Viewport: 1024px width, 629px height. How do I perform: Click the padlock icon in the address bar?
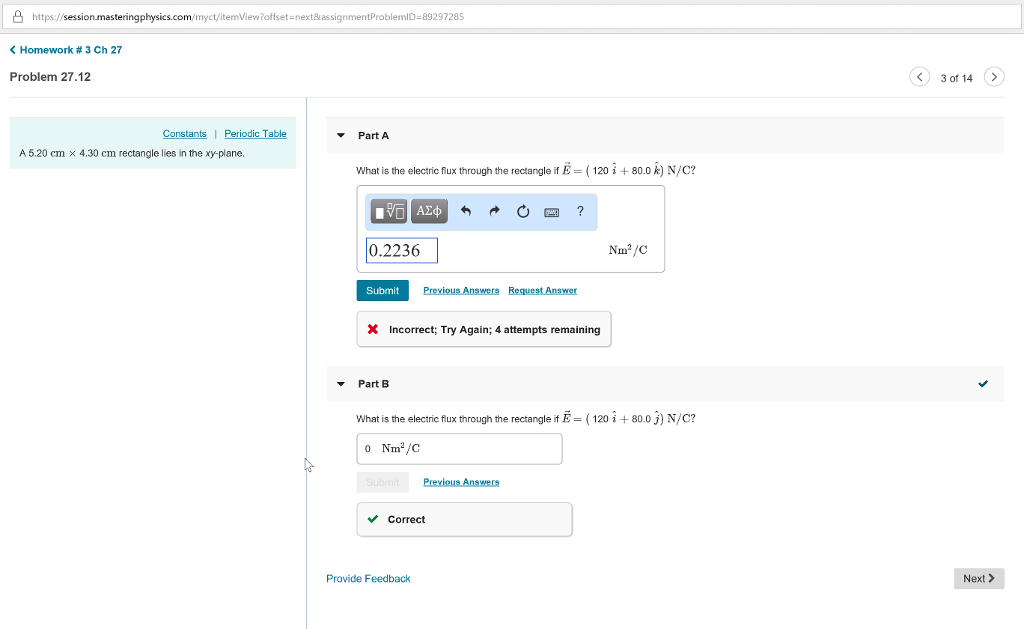click(17, 15)
